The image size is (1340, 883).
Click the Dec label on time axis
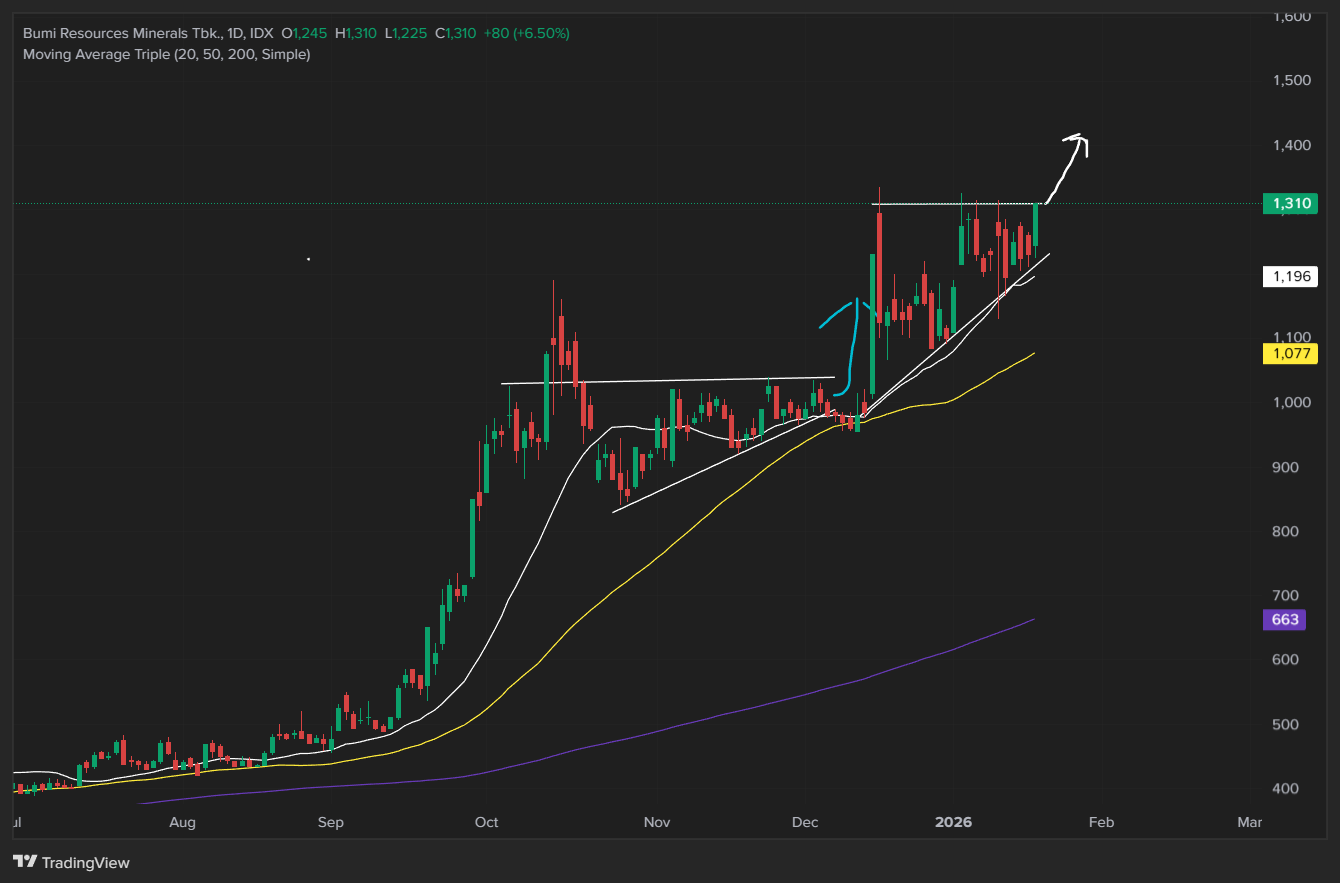pos(805,823)
